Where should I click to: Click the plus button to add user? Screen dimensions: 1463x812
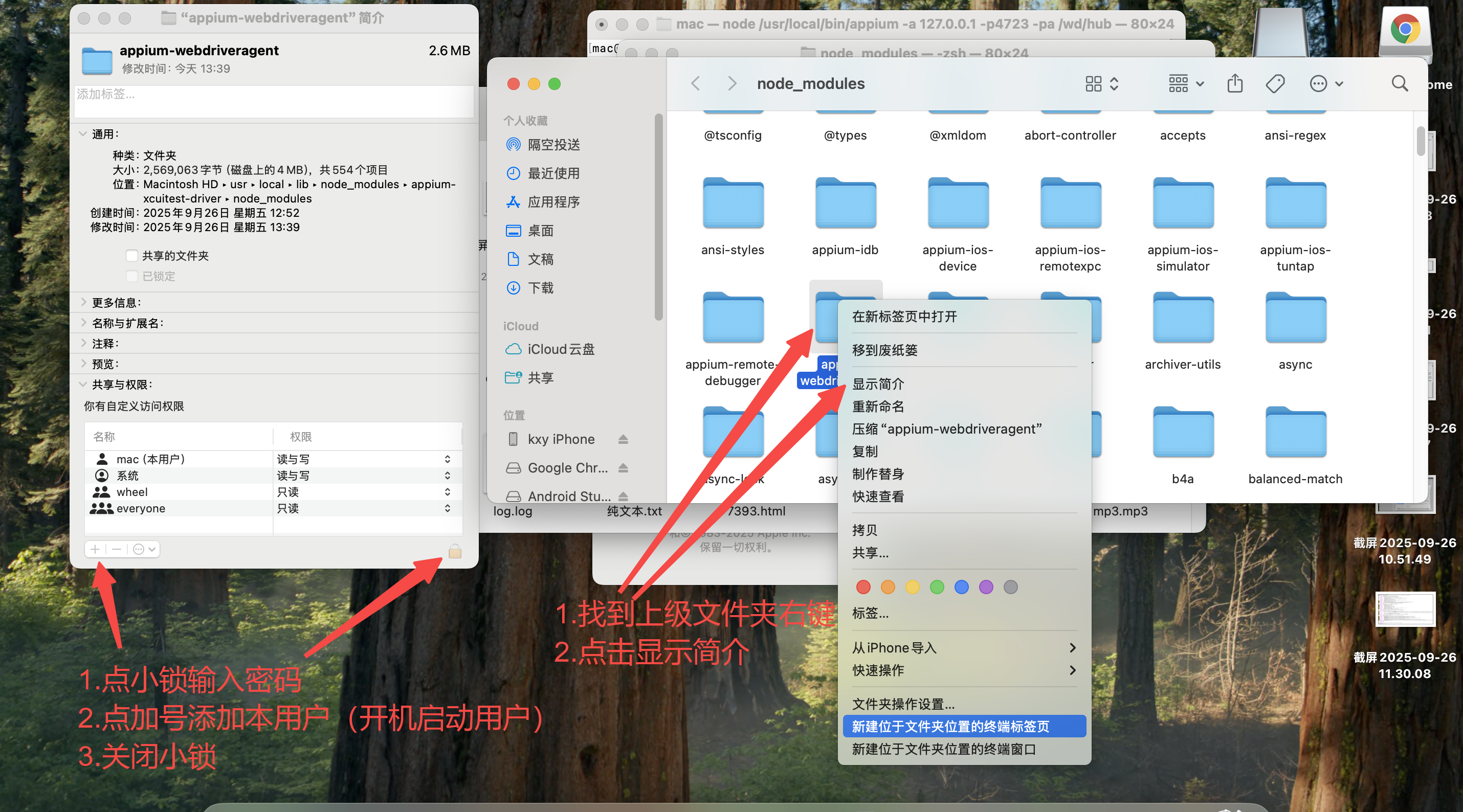(96, 549)
